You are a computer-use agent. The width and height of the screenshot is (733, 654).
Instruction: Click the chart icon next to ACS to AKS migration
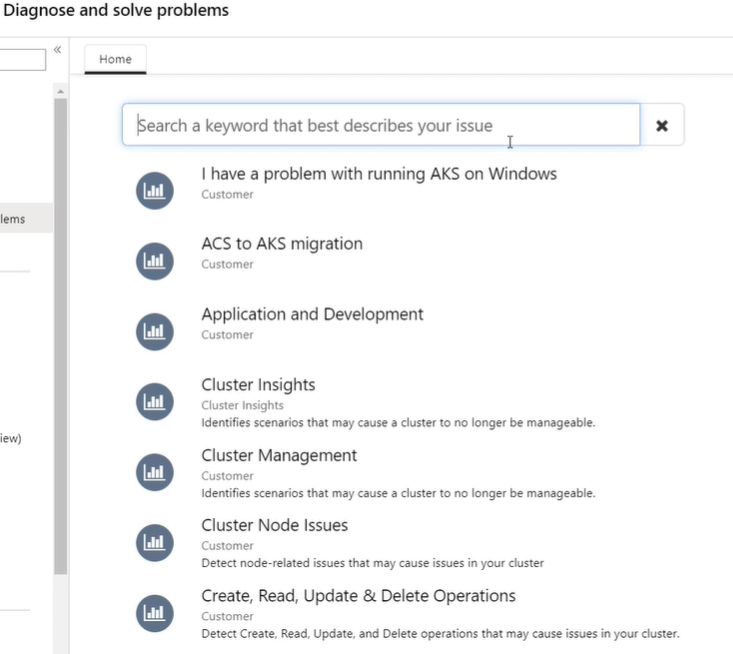(154, 261)
